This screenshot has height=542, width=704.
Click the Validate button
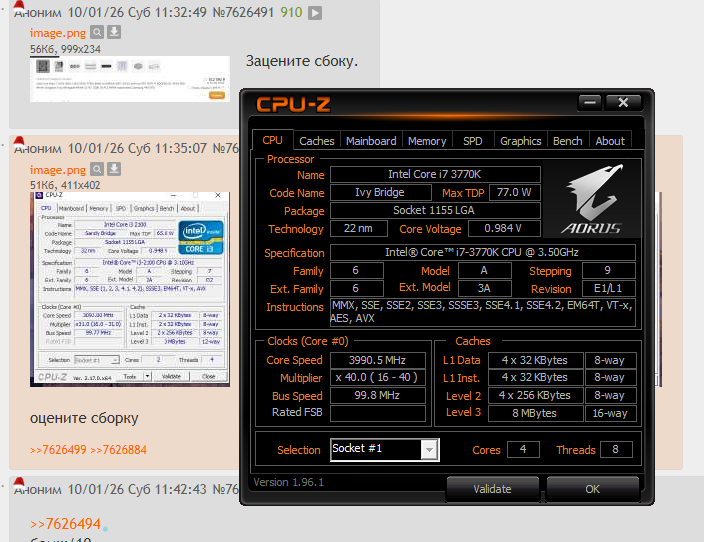tap(493, 489)
